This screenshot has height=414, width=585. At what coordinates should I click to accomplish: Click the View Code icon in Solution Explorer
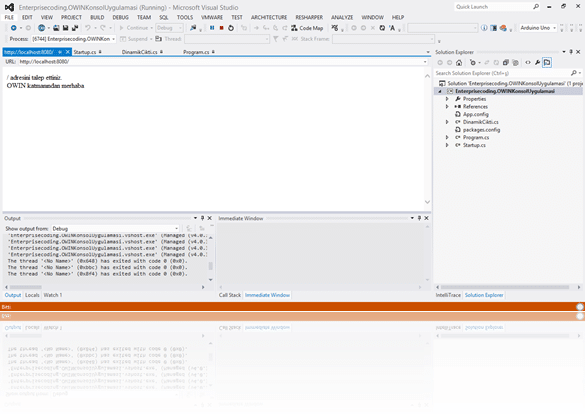(528, 63)
